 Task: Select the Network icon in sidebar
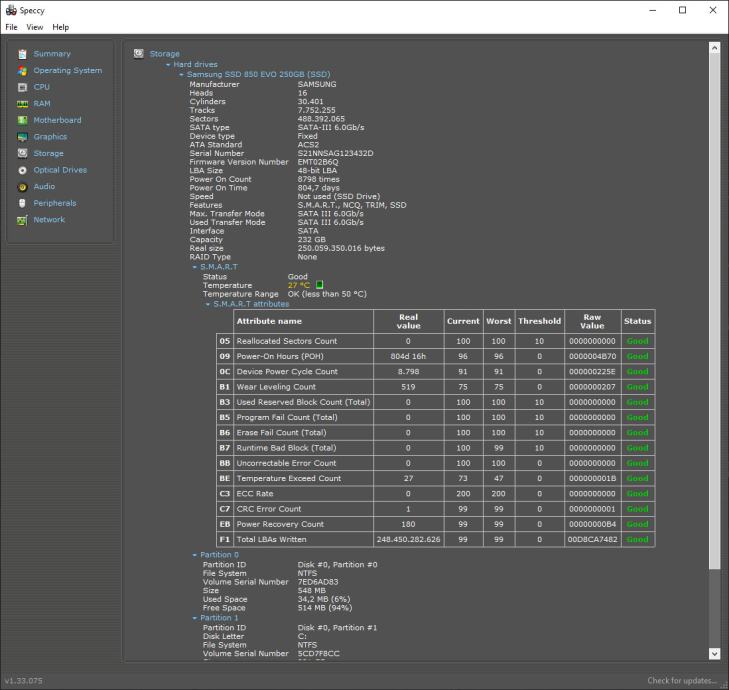tap(22, 220)
